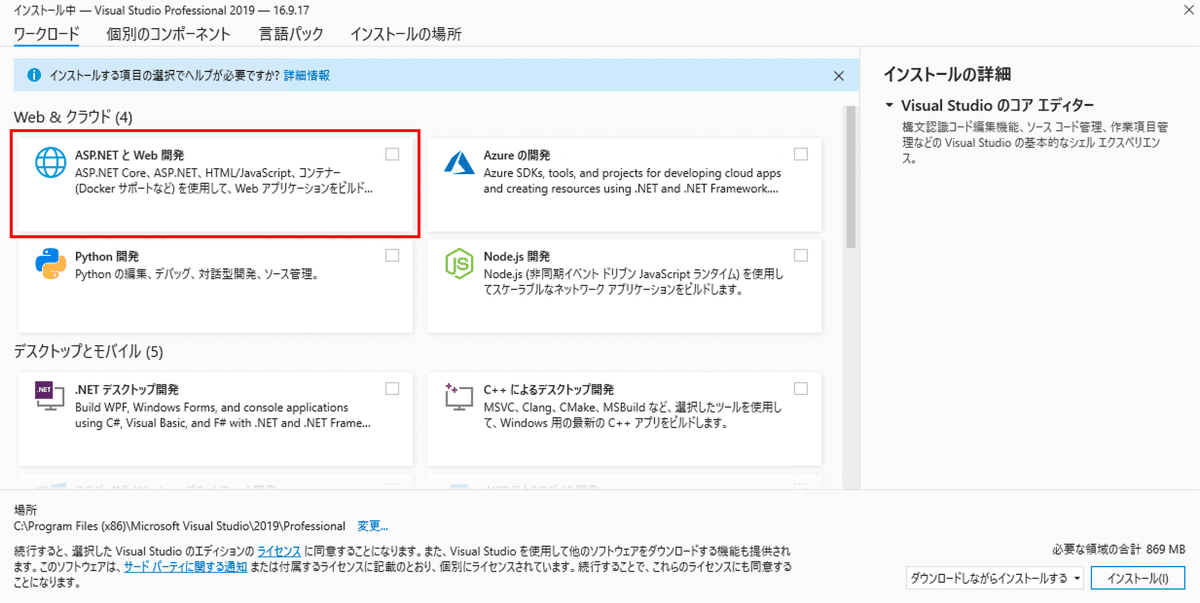Click the 変更... link next to install path
1200x603 pixels.
373,526
